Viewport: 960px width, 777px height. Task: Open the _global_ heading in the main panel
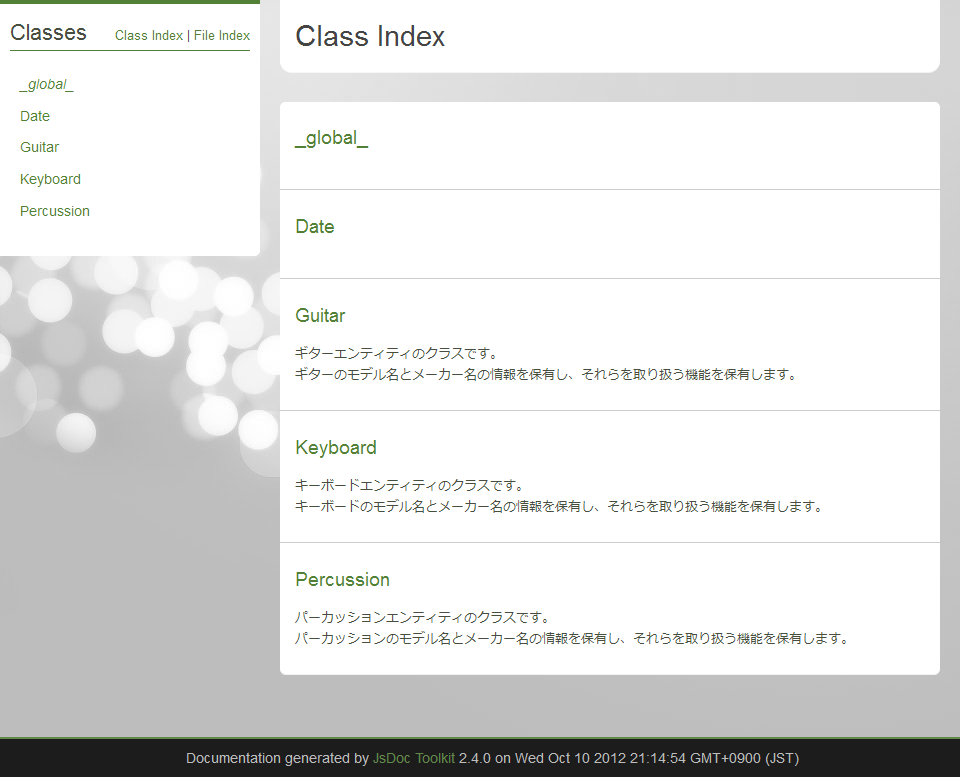point(331,139)
